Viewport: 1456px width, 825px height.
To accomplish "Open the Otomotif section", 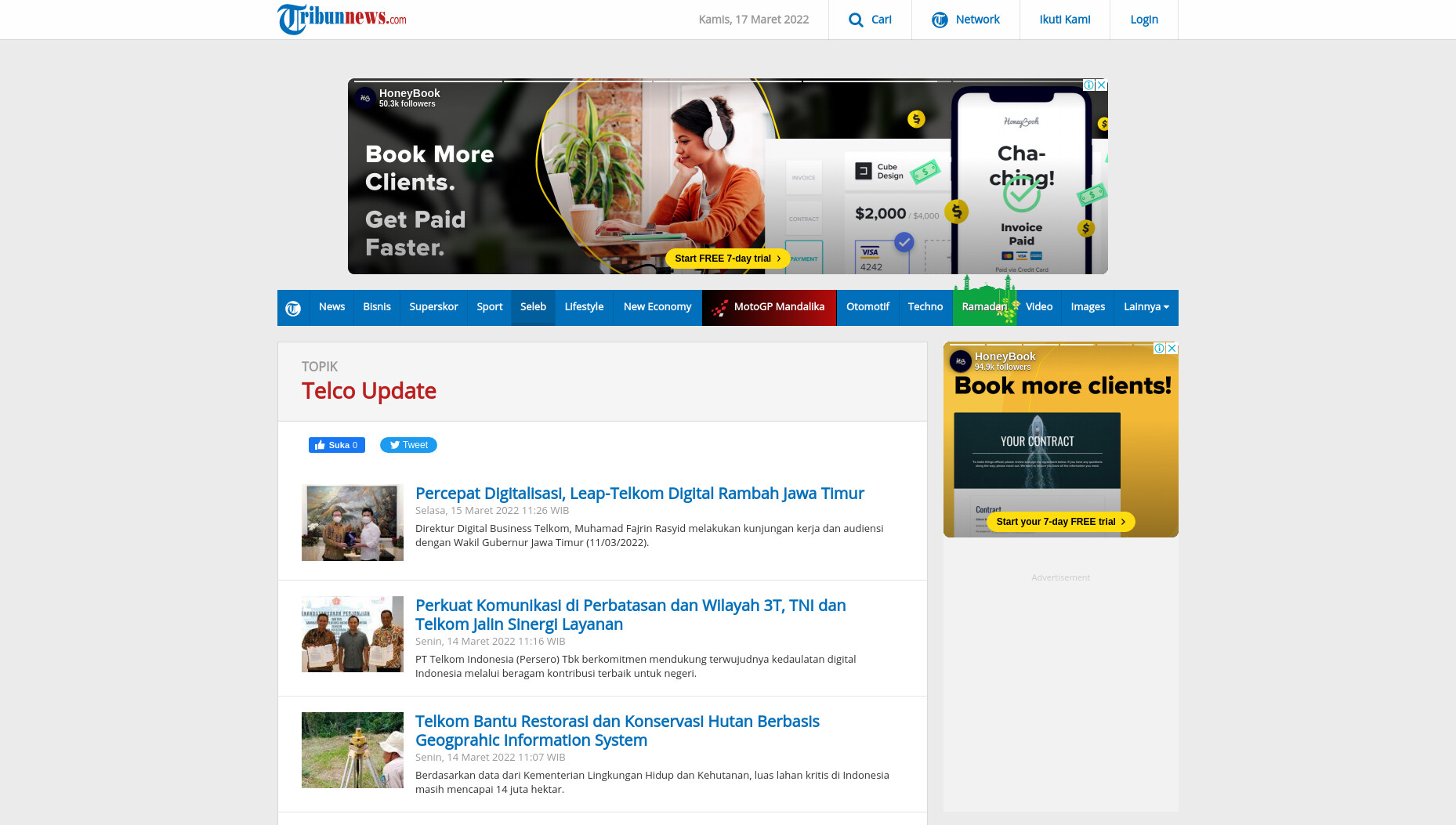I will pyautogui.click(x=867, y=307).
